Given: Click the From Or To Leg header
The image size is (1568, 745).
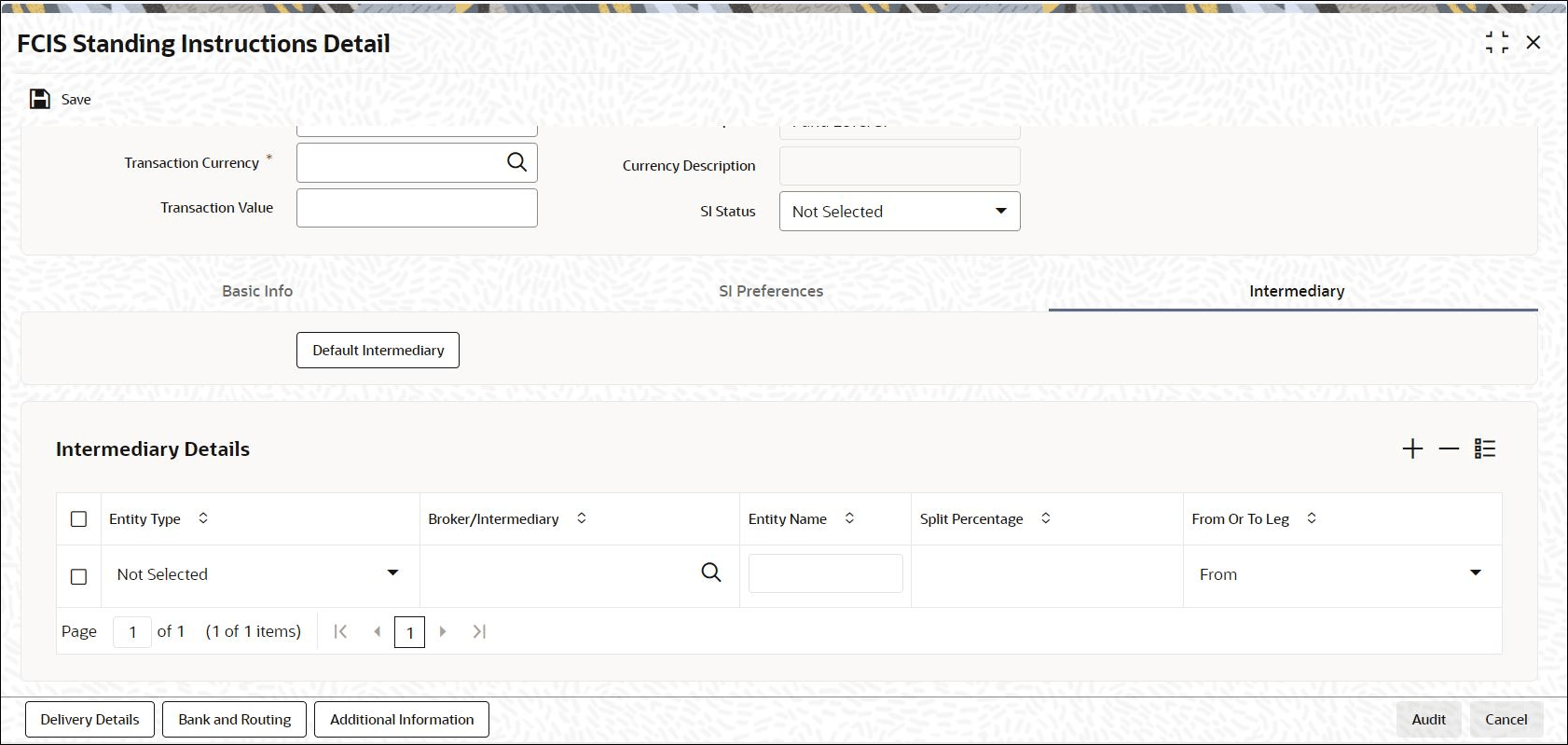Looking at the screenshot, I should [x=1241, y=519].
